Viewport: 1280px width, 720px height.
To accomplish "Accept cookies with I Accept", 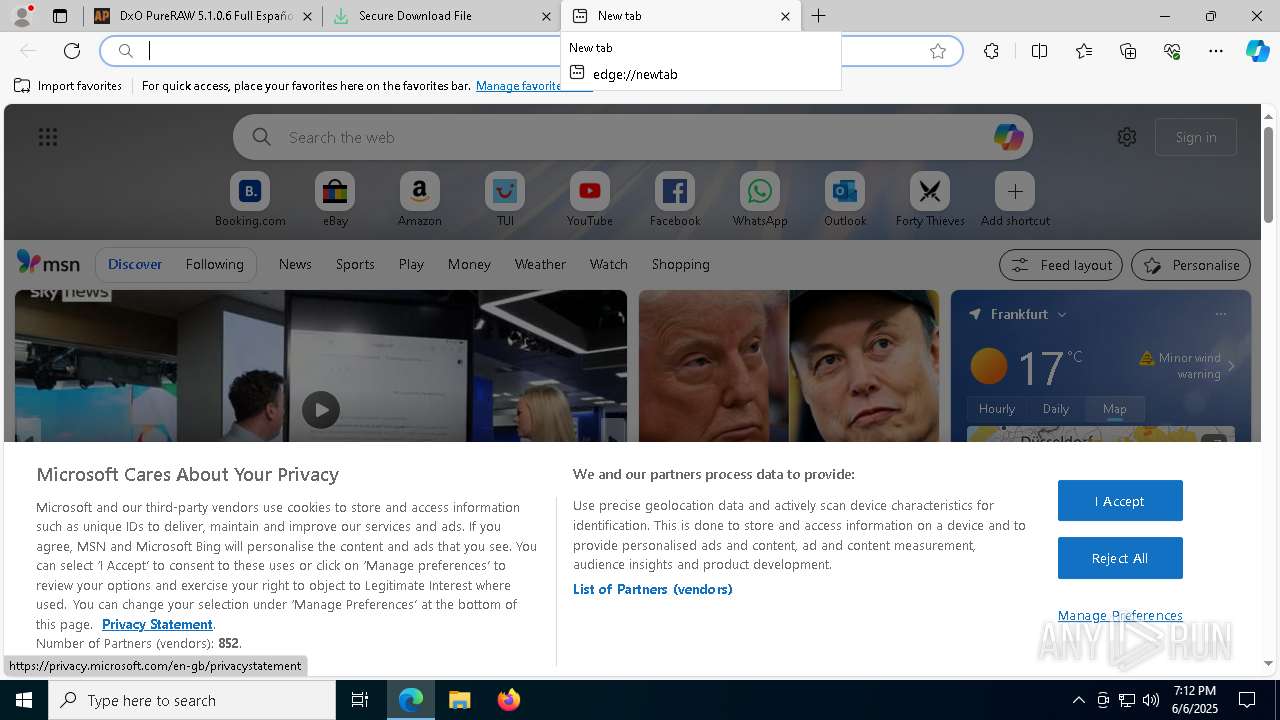I will tap(1120, 501).
